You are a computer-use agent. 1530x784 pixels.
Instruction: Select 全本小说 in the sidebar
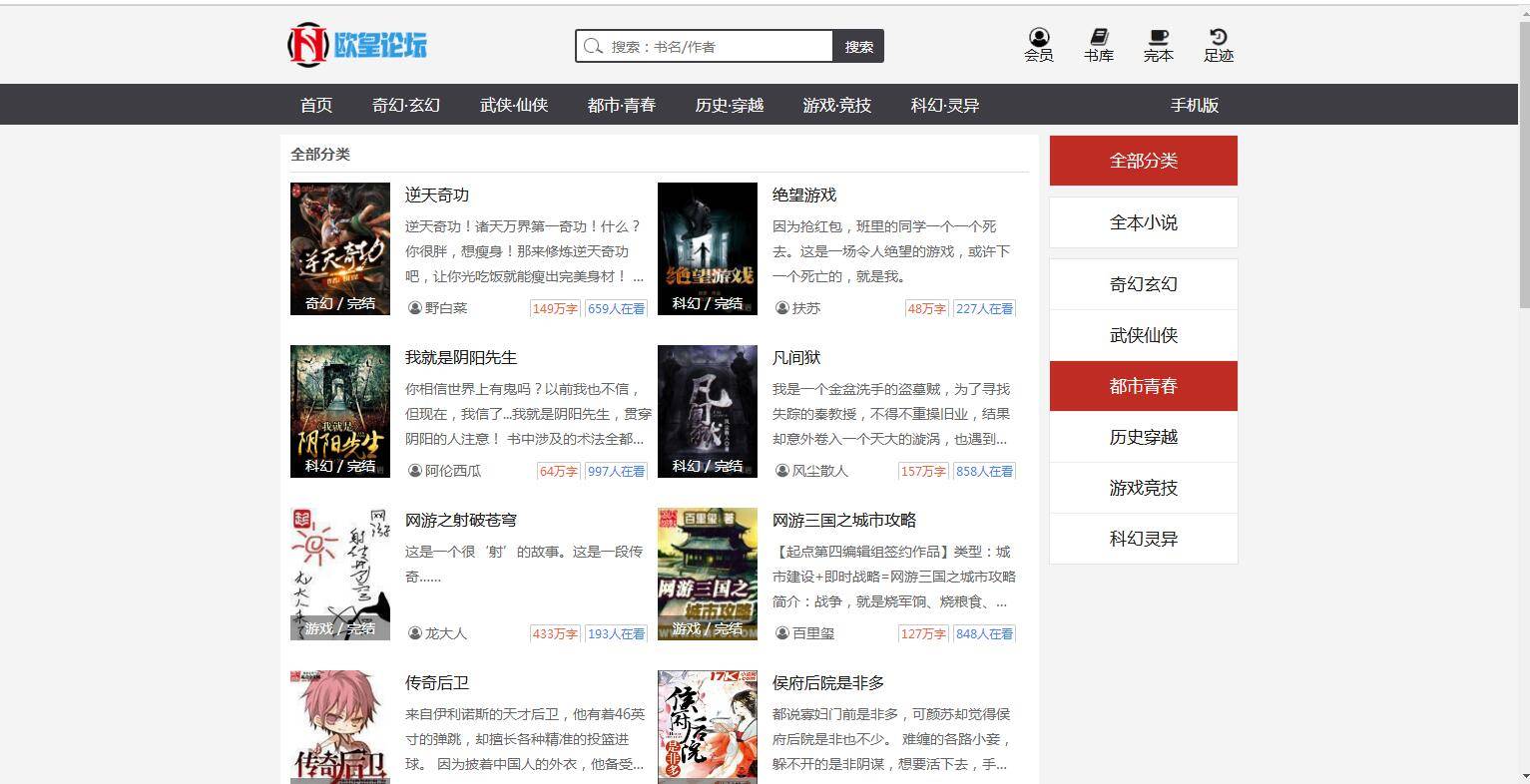1143,222
